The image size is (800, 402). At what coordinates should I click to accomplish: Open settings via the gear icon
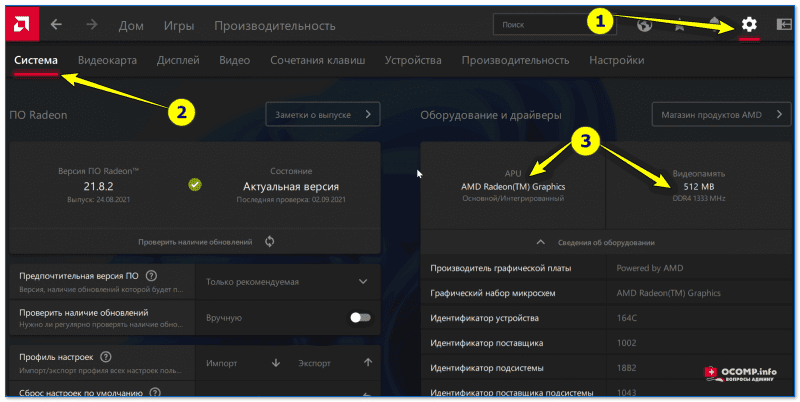[749, 24]
